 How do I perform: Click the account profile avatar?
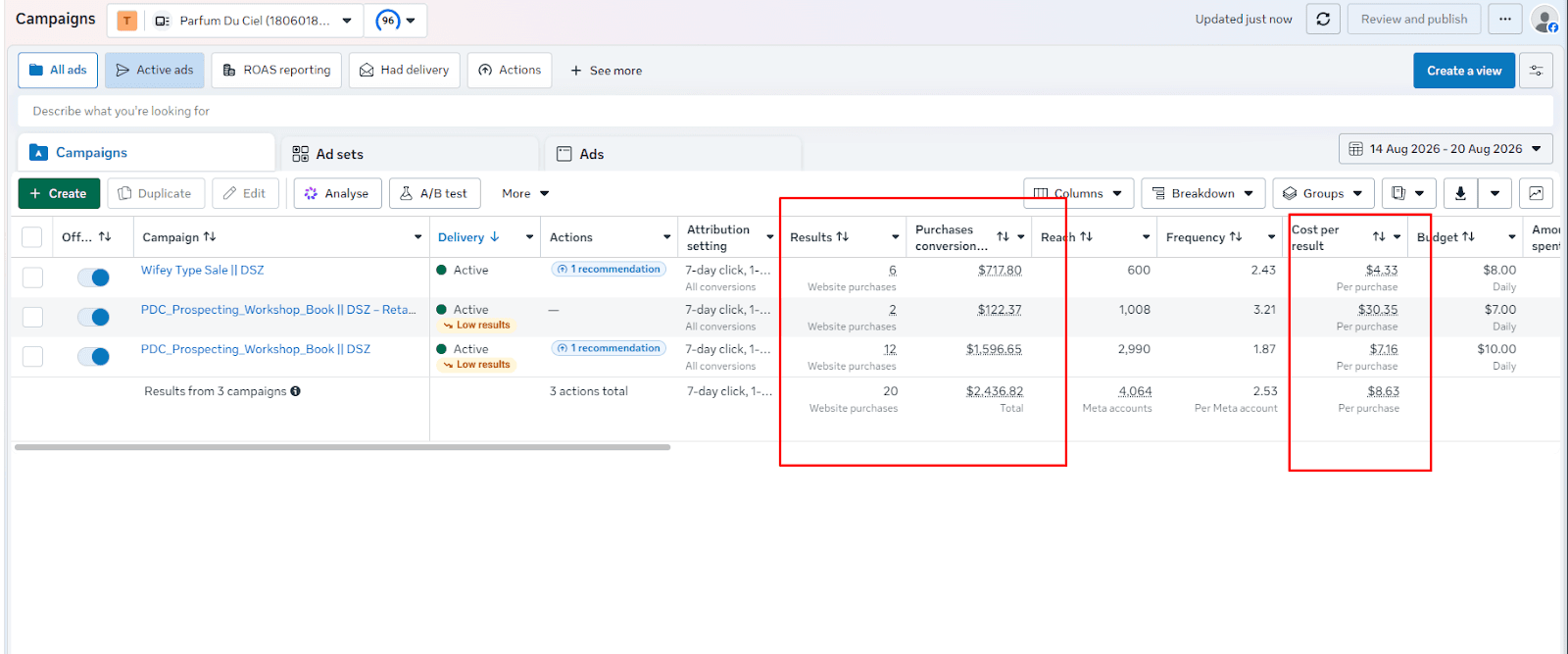click(1544, 19)
